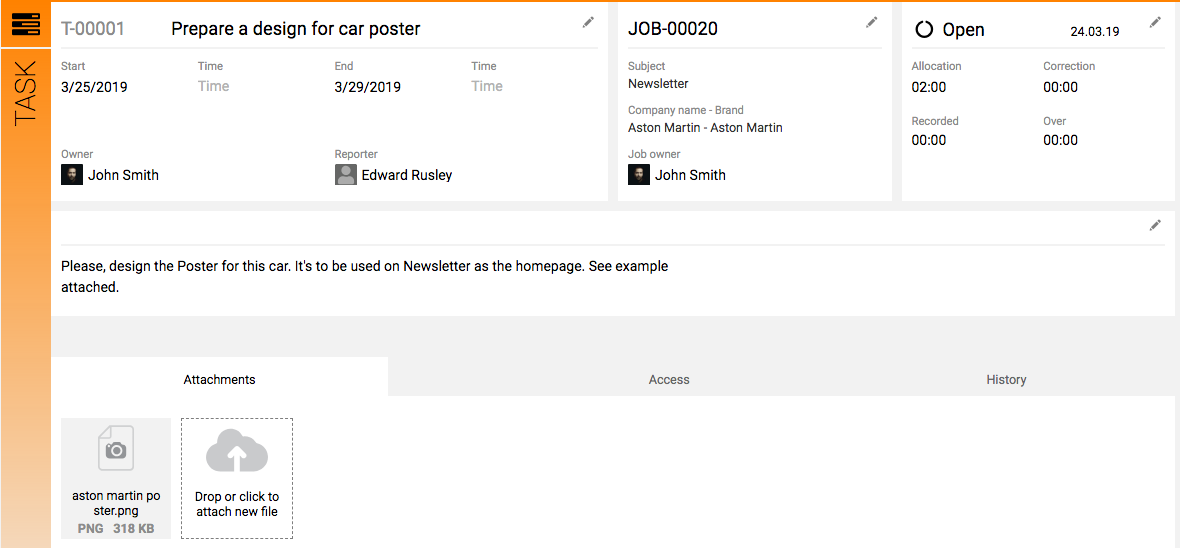Click the Open status circle icon
This screenshot has width=1180, height=548.
click(923, 29)
